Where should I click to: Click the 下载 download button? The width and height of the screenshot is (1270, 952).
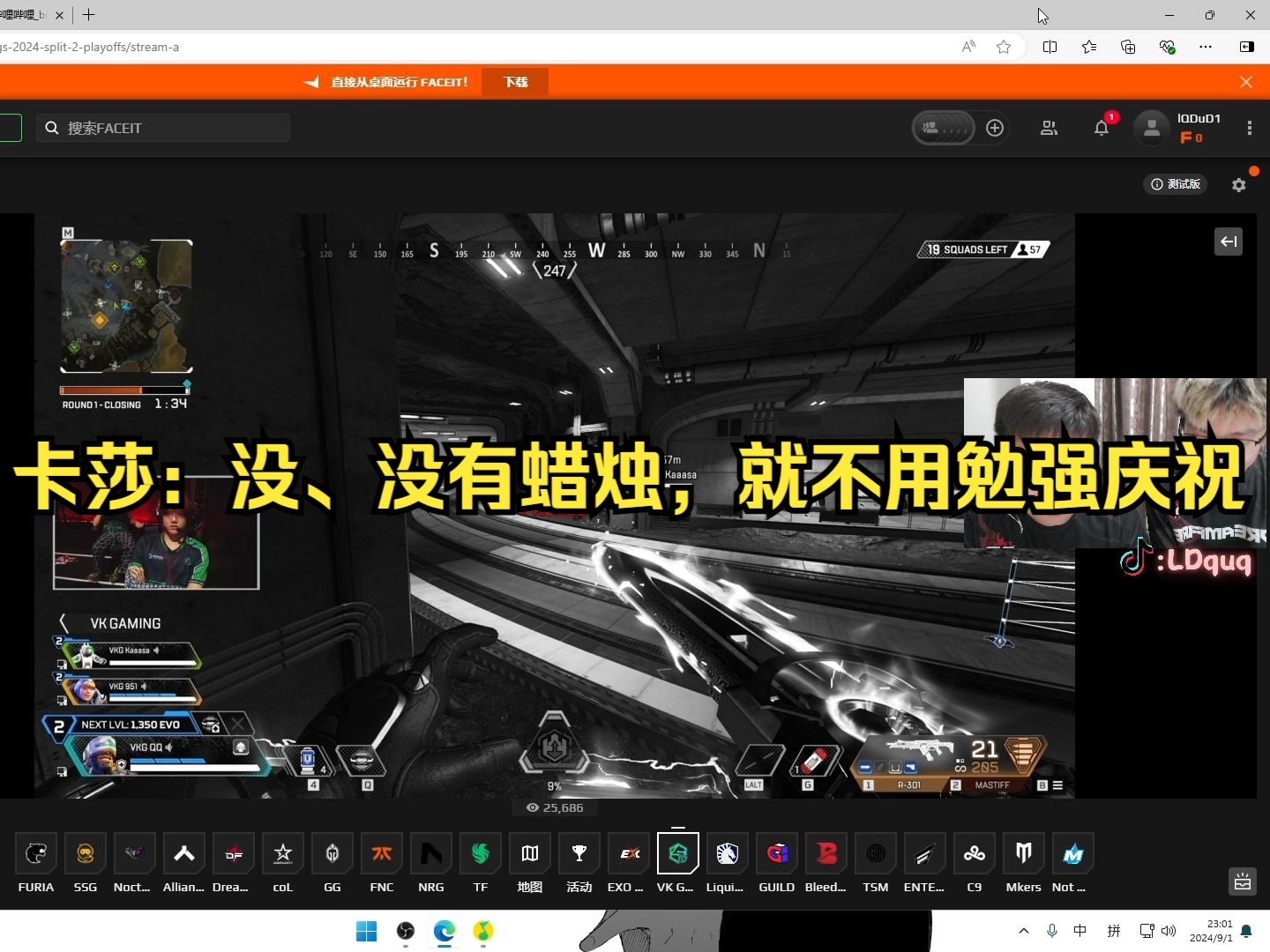click(x=516, y=82)
